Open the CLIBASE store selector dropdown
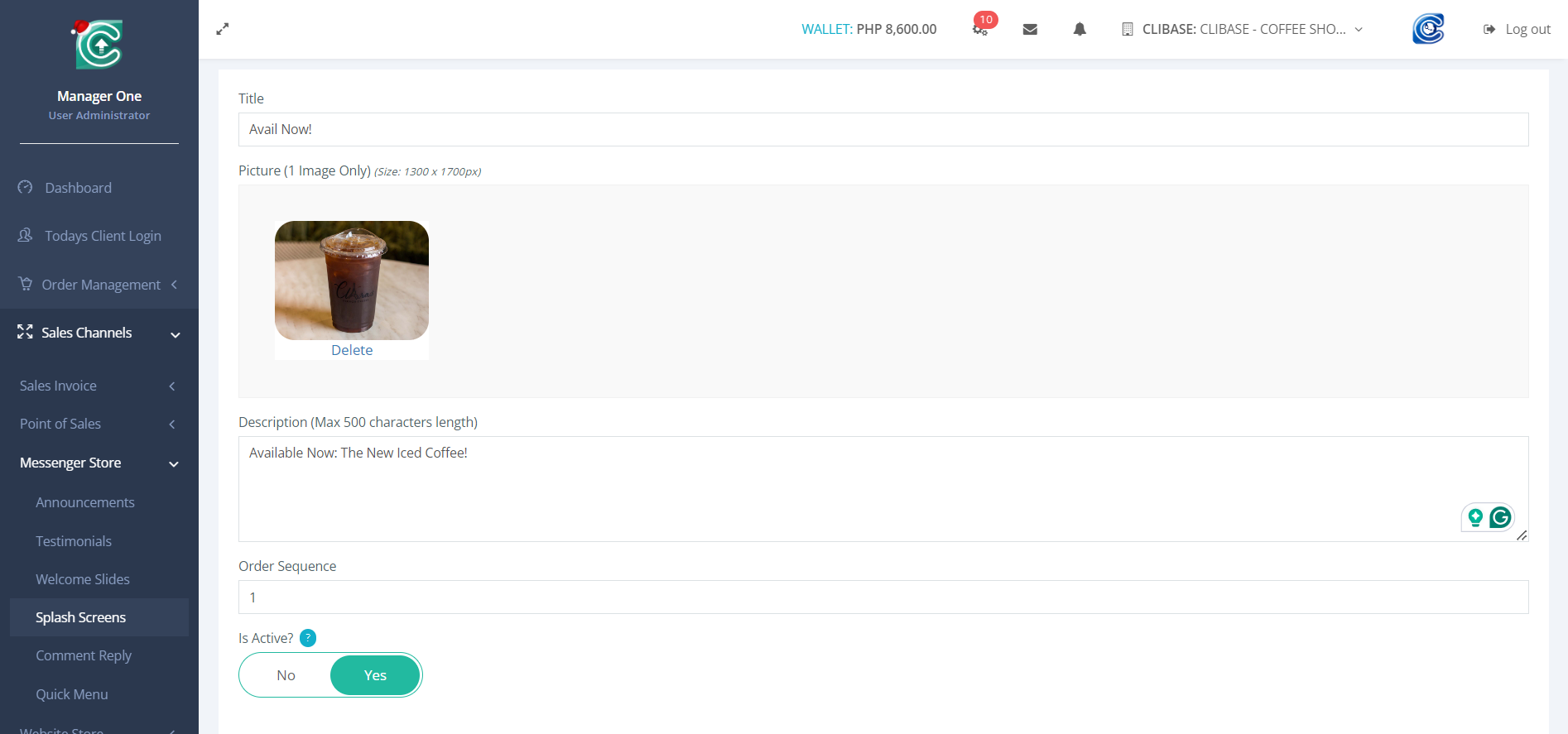1568x734 pixels. (x=1242, y=29)
